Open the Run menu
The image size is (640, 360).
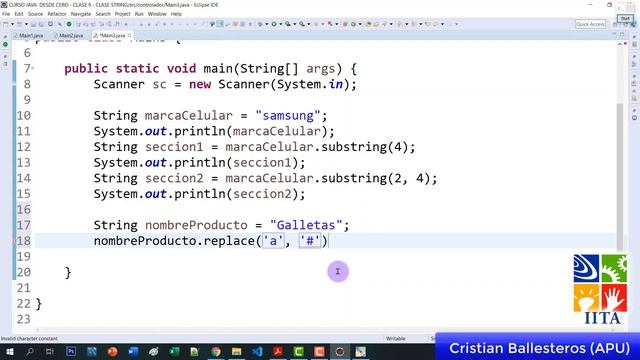coord(139,14)
